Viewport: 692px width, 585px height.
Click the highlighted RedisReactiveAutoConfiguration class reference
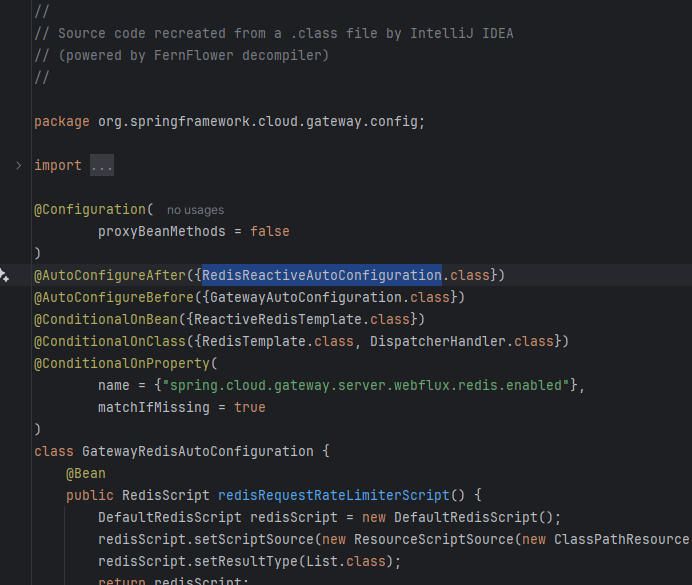tap(321, 275)
